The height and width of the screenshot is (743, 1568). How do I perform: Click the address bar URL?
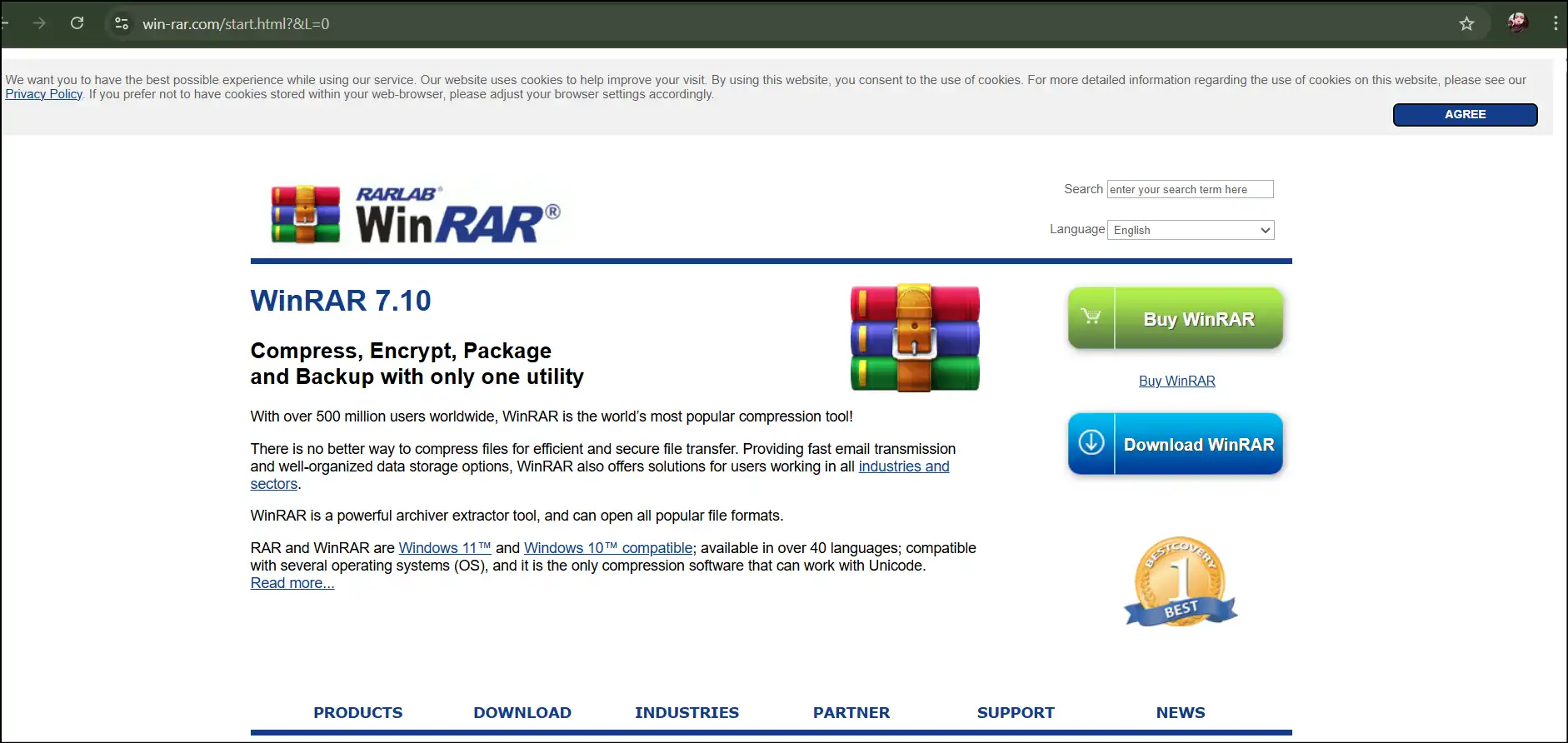coord(236,24)
